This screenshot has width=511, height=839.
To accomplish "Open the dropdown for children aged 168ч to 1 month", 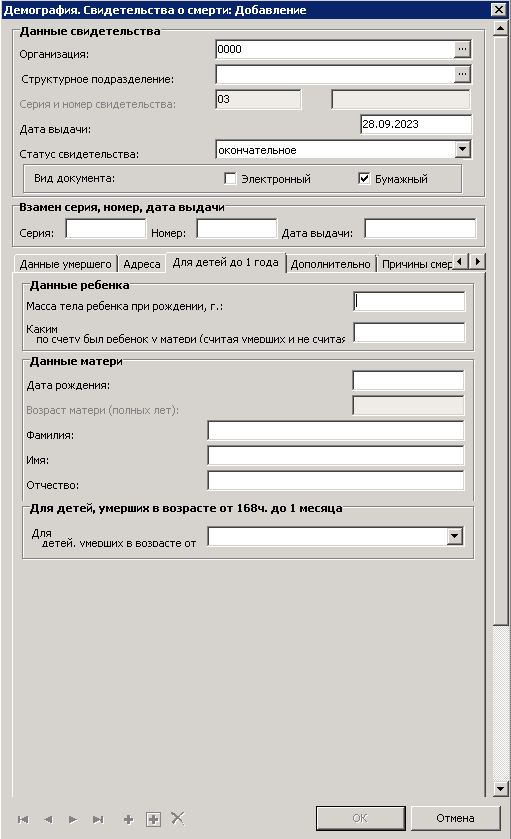I will [x=455, y=536].
